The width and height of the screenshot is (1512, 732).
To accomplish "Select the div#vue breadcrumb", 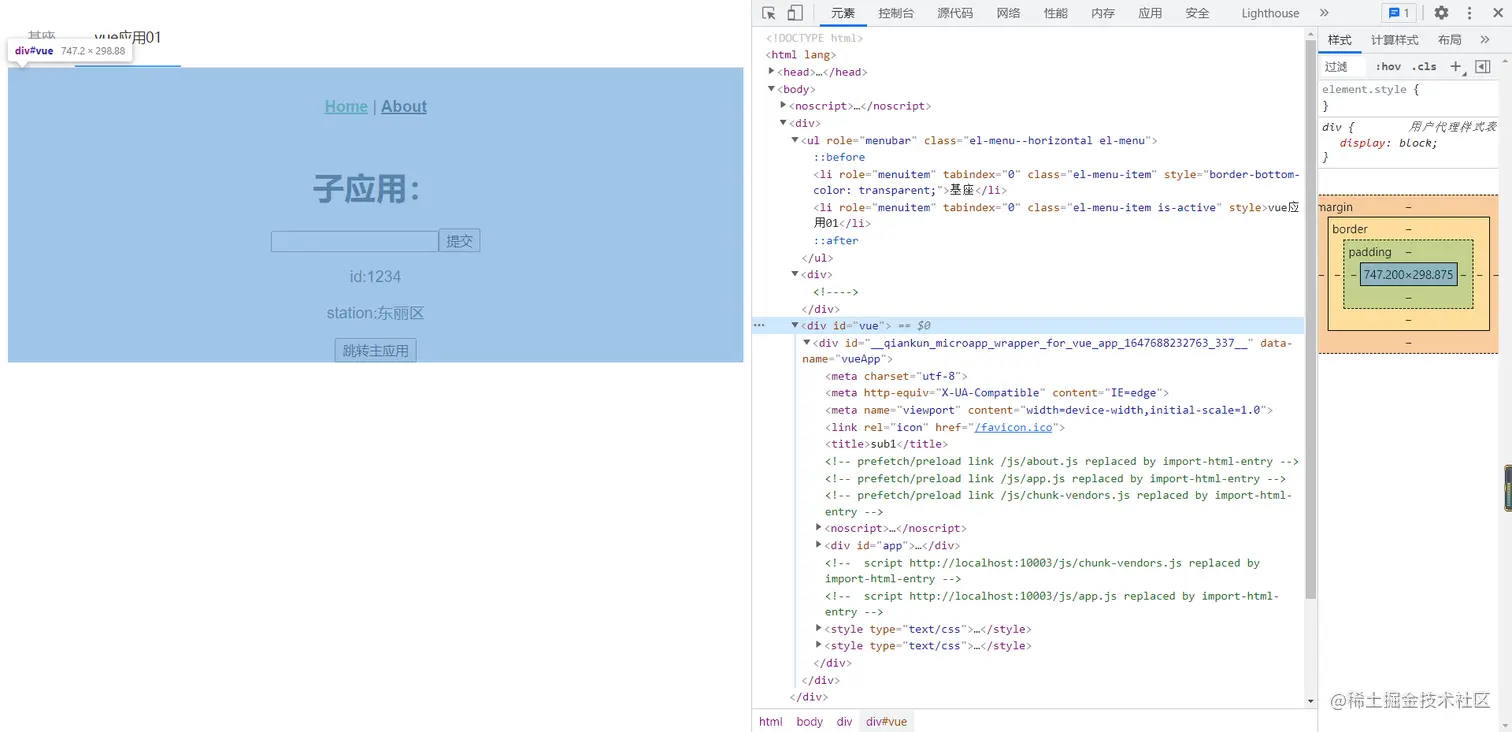I will 887,722.
